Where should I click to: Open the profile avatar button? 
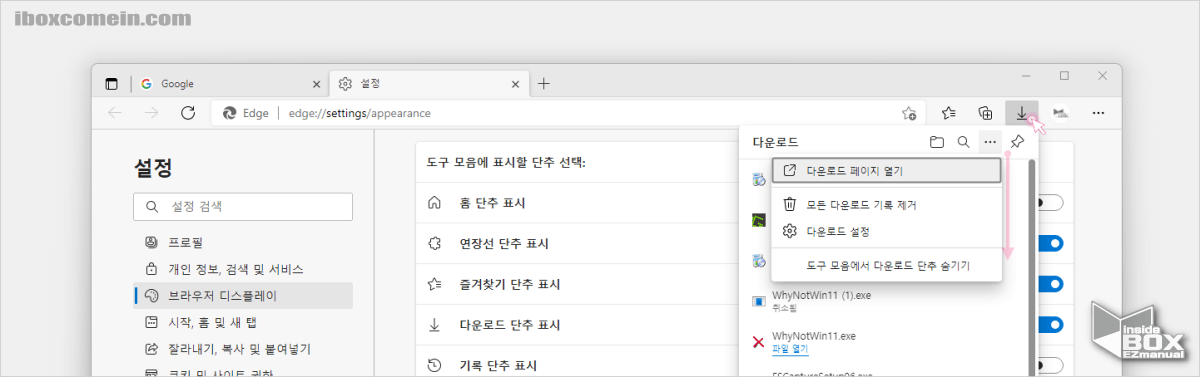point(1061,113)
